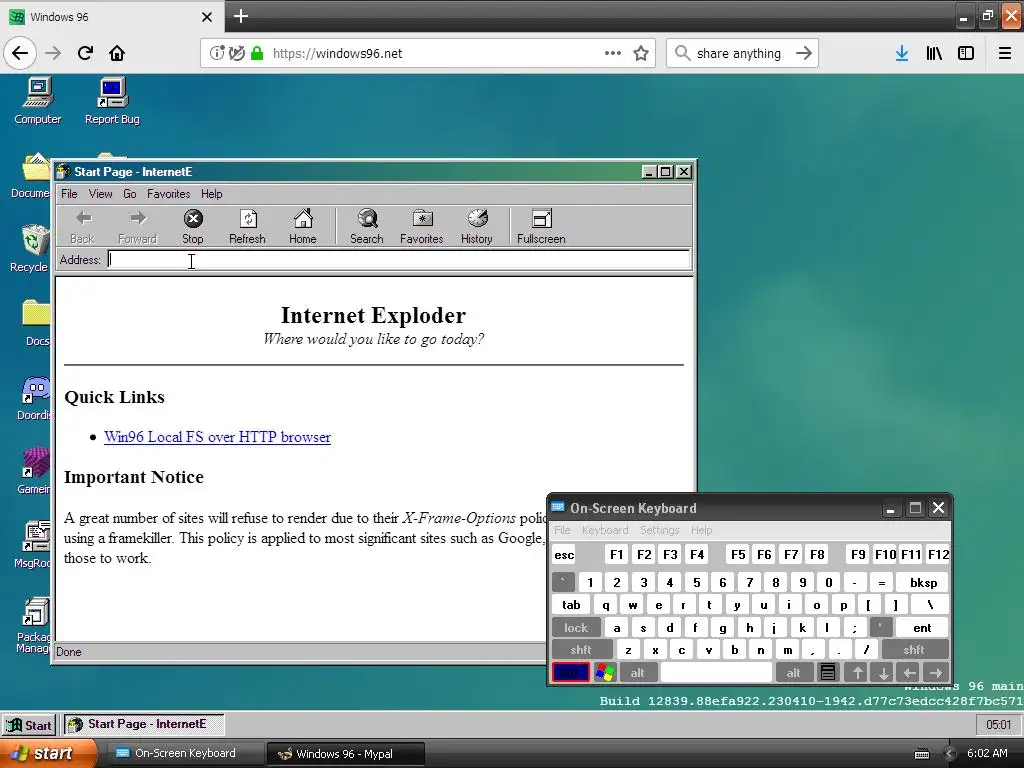The width and height of the screenshot is (1024, 768).
Task: Open Settings menu in On-Screen Keyboard
Action: click(660, 530)
